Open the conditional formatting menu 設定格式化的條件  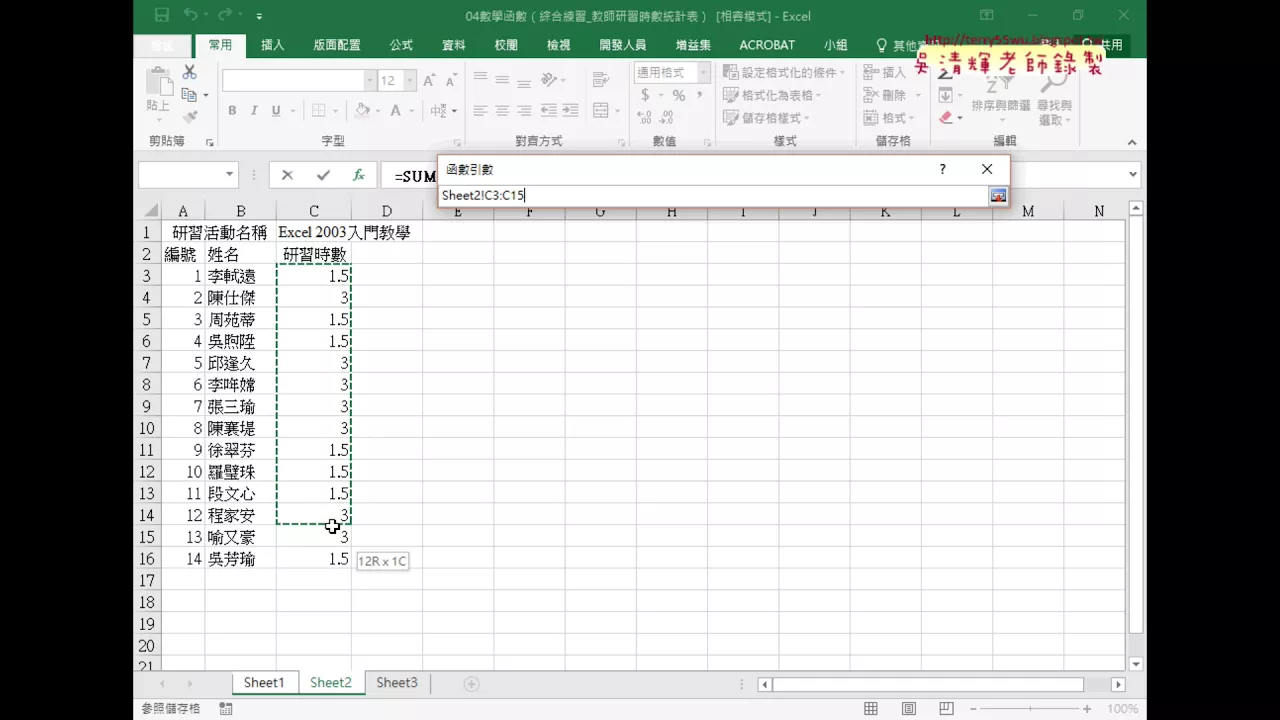784,72
